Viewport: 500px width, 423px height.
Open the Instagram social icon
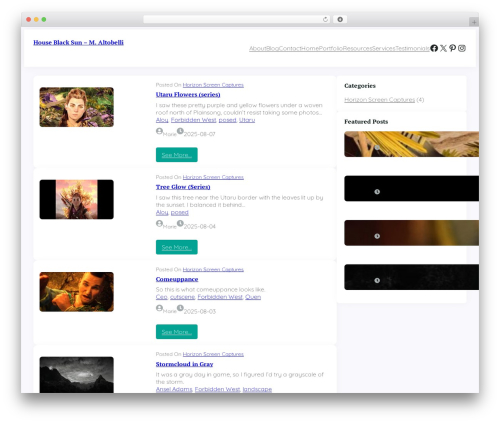[462, 48]
